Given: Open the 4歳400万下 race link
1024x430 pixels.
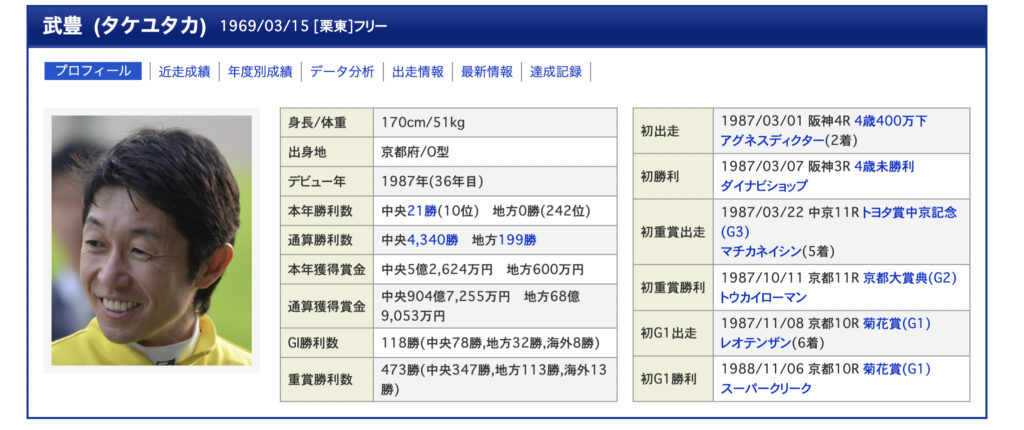Looking at the screenshot, I should pos(890,121).
